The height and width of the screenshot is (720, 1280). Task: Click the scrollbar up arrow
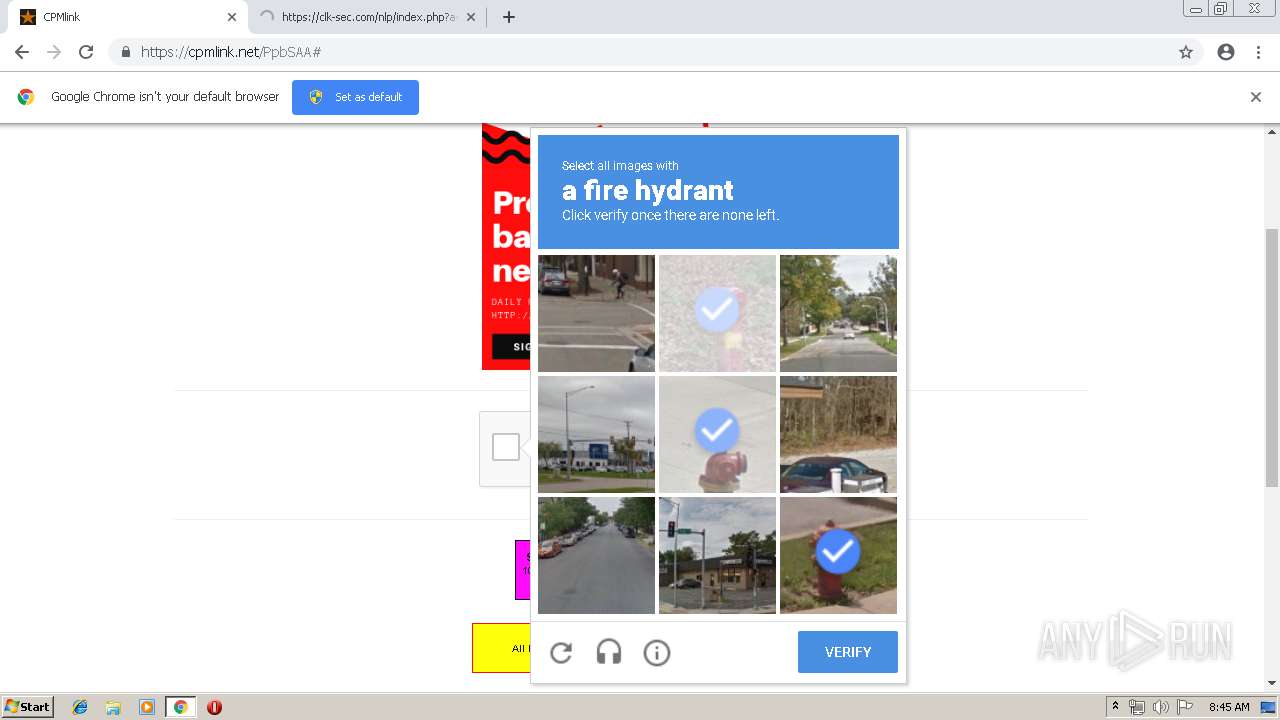click(1272, 131)
